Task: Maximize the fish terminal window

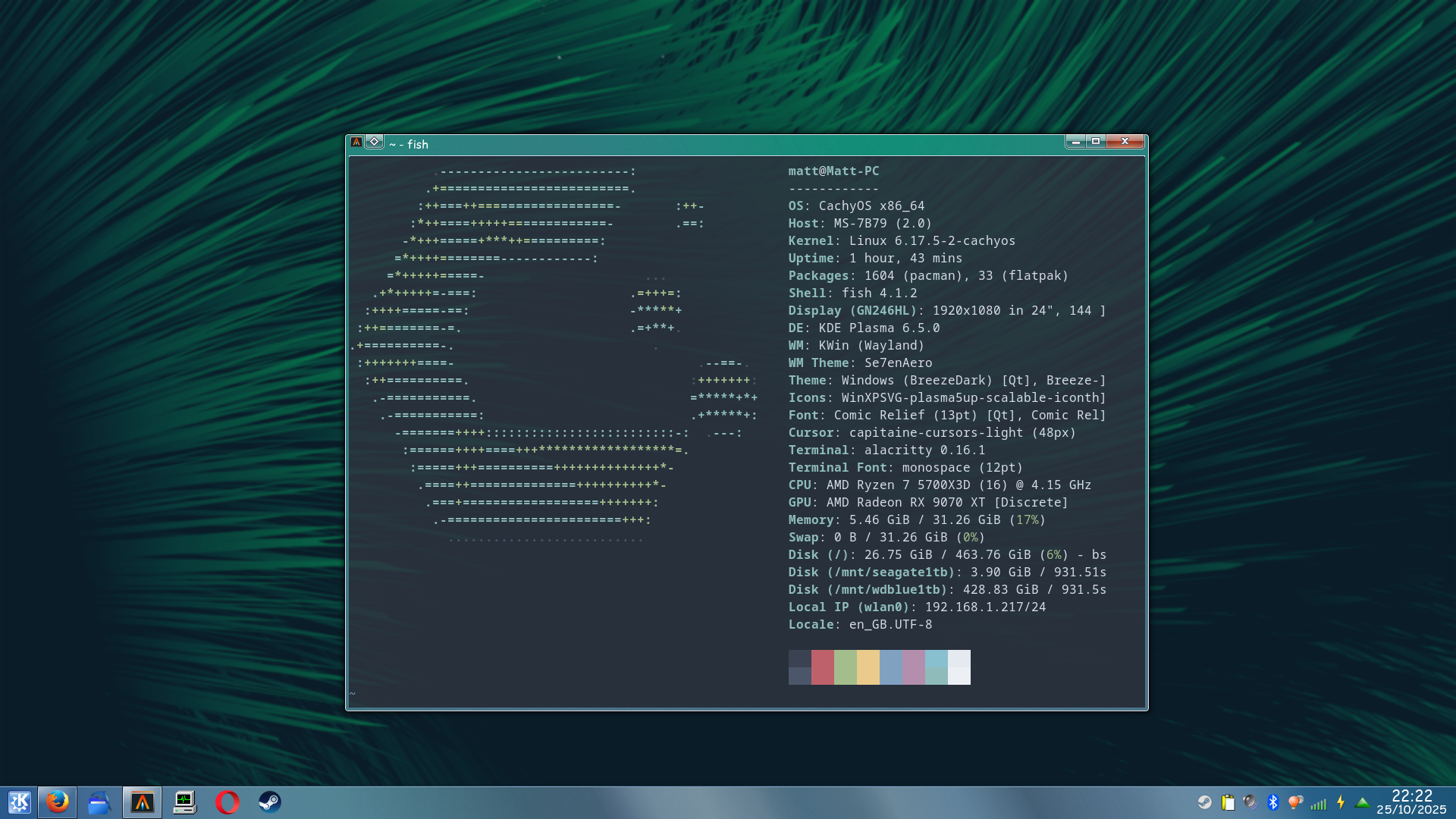Action: [1096, 141]
